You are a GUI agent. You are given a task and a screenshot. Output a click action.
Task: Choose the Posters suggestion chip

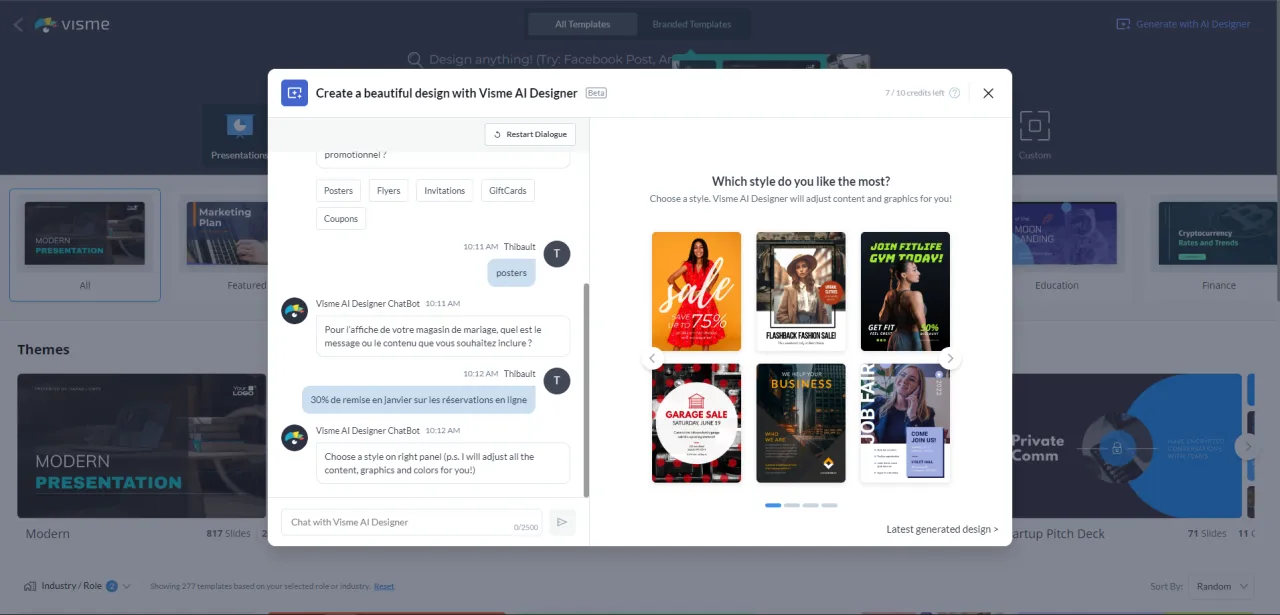338,190
